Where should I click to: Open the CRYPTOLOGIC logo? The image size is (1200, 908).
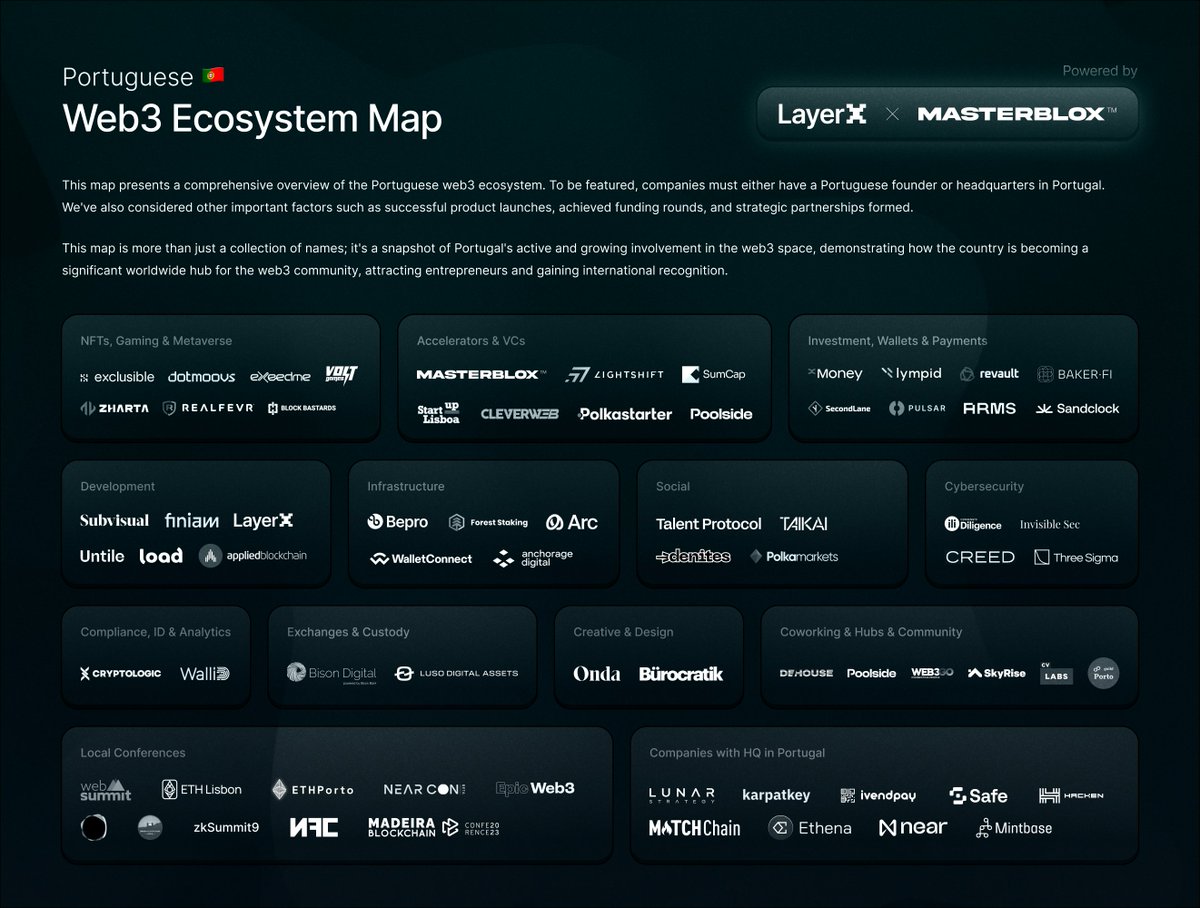coord(120,673)
